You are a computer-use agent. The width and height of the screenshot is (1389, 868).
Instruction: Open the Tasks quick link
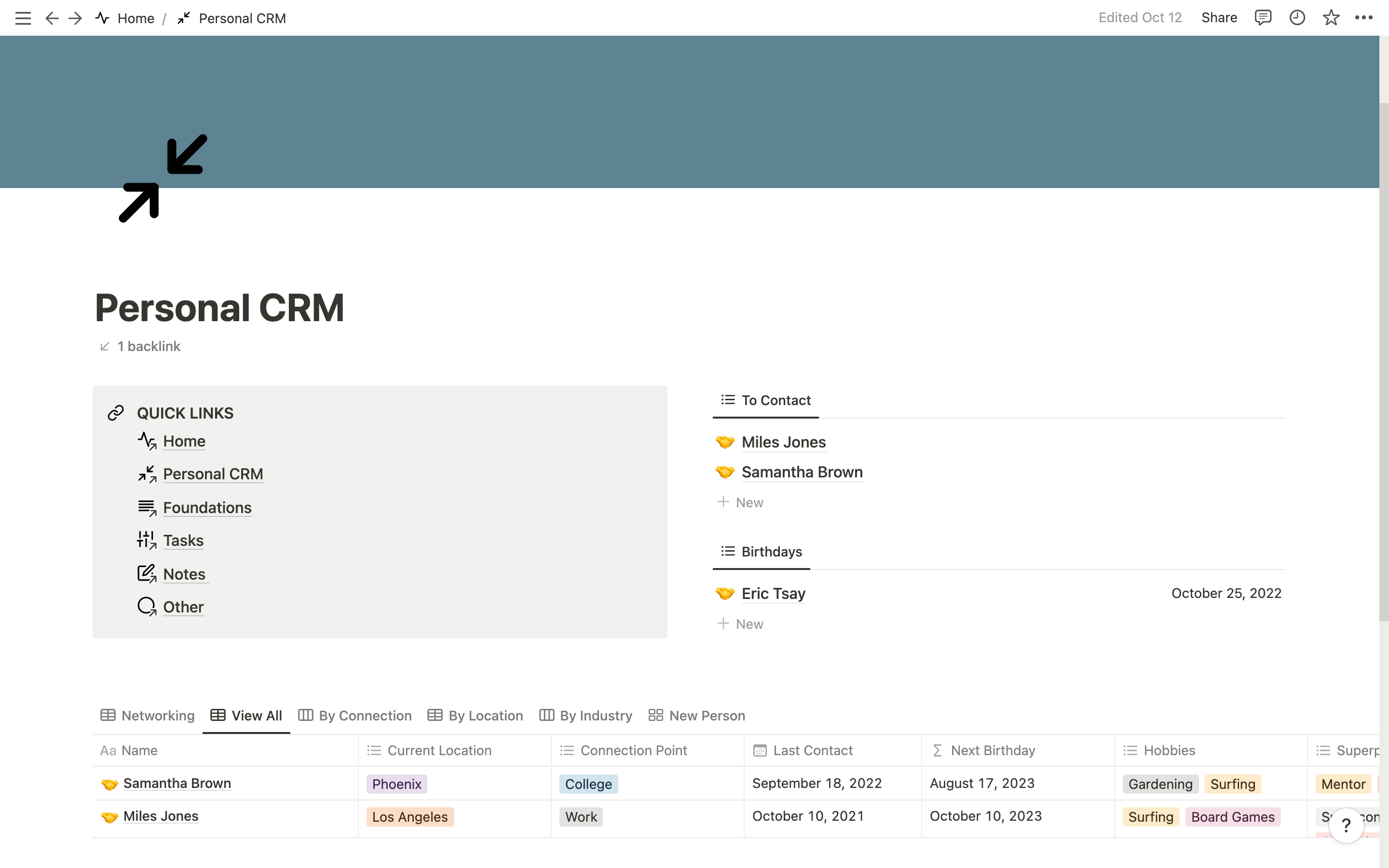click(183, 540)
